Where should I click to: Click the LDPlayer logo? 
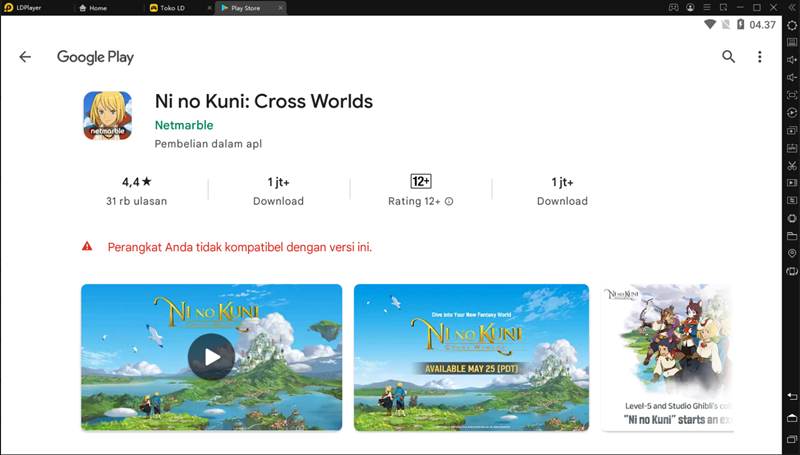8,8
